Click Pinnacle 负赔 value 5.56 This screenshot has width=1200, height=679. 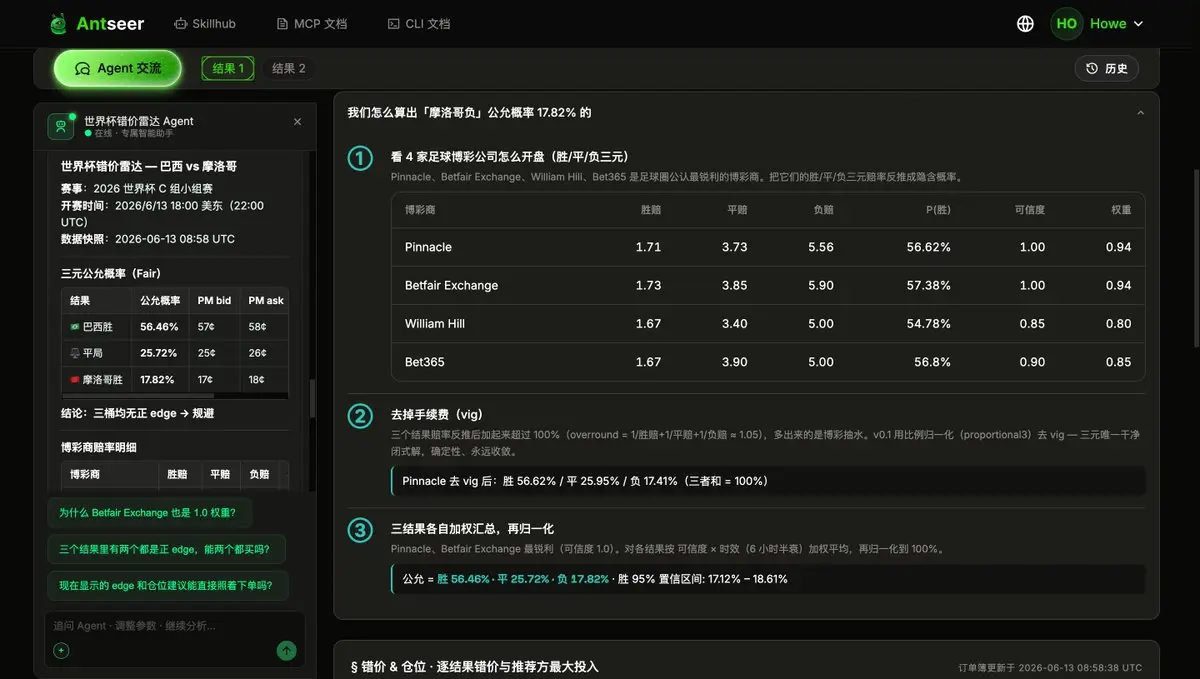click(821, 247)
